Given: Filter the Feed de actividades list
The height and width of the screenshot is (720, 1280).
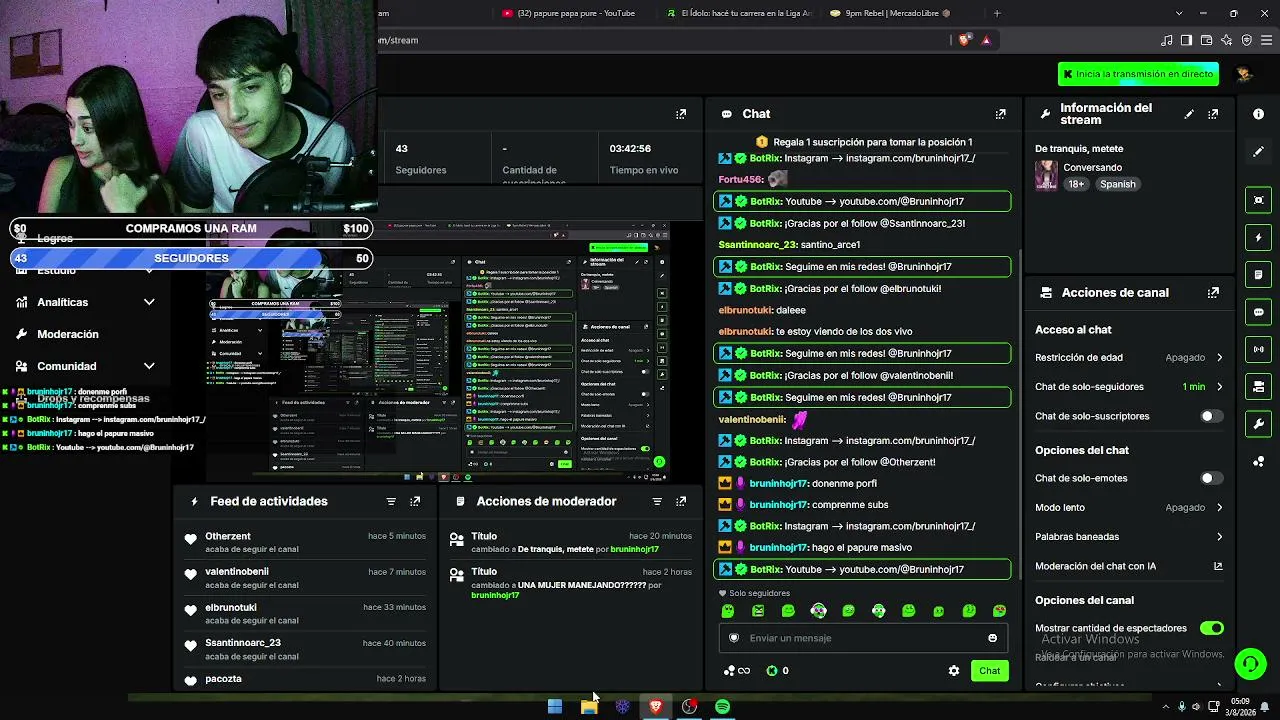Looking at the screenshot, I should tap(391, 501).
